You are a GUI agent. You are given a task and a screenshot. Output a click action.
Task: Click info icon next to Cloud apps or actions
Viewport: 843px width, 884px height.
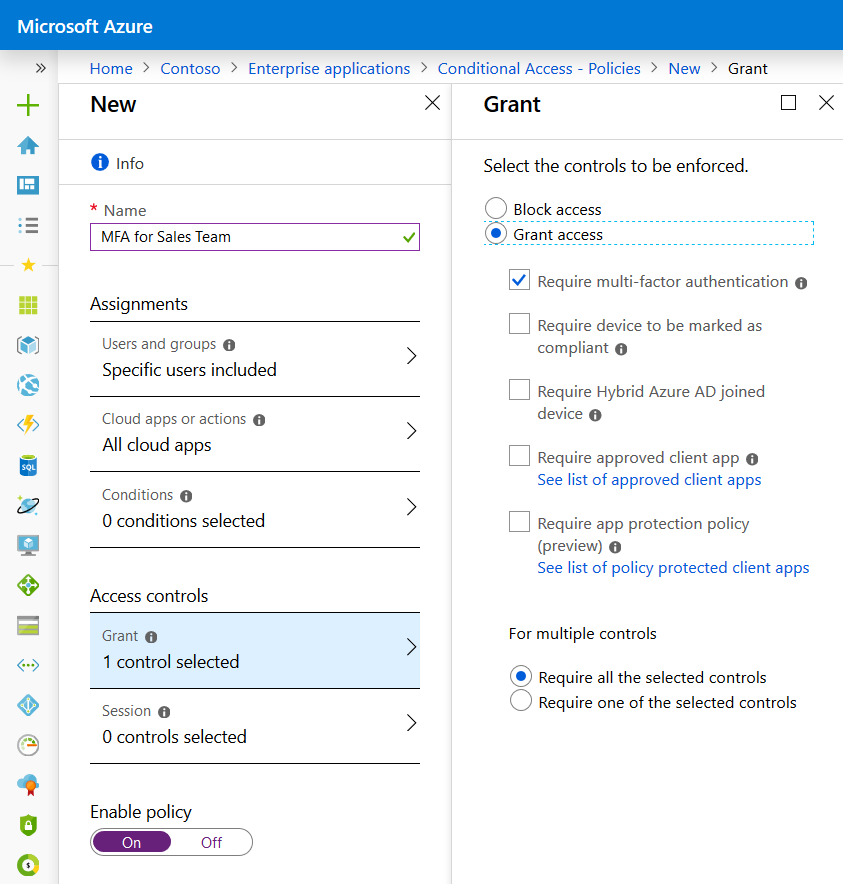(x=259, y=420)
